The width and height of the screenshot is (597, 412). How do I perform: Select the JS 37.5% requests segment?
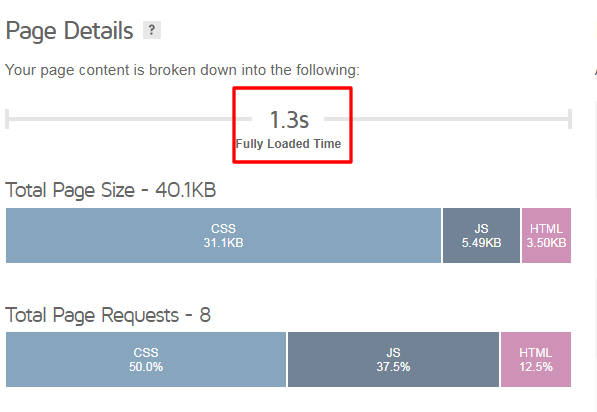point(393,359)
